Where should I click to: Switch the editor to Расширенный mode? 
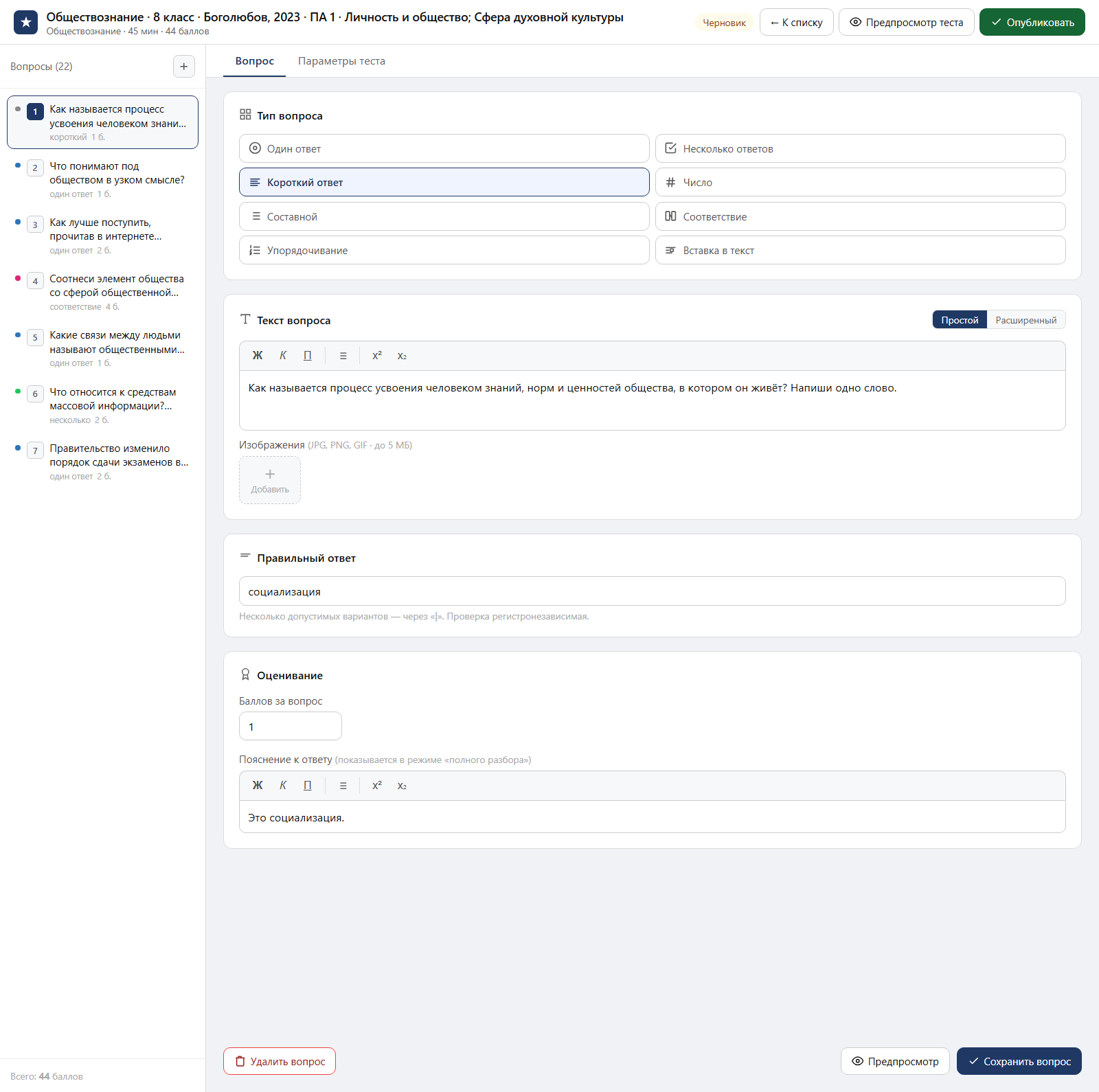(x=1026, y=320)
